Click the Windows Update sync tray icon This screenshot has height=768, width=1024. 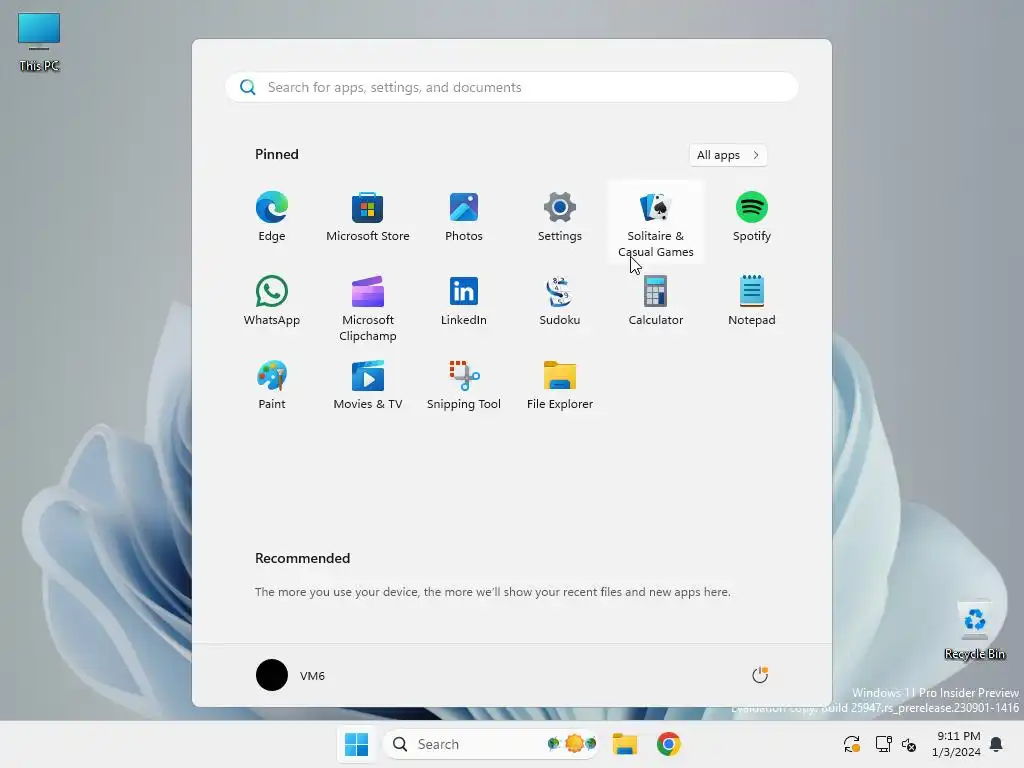(852, 744)
